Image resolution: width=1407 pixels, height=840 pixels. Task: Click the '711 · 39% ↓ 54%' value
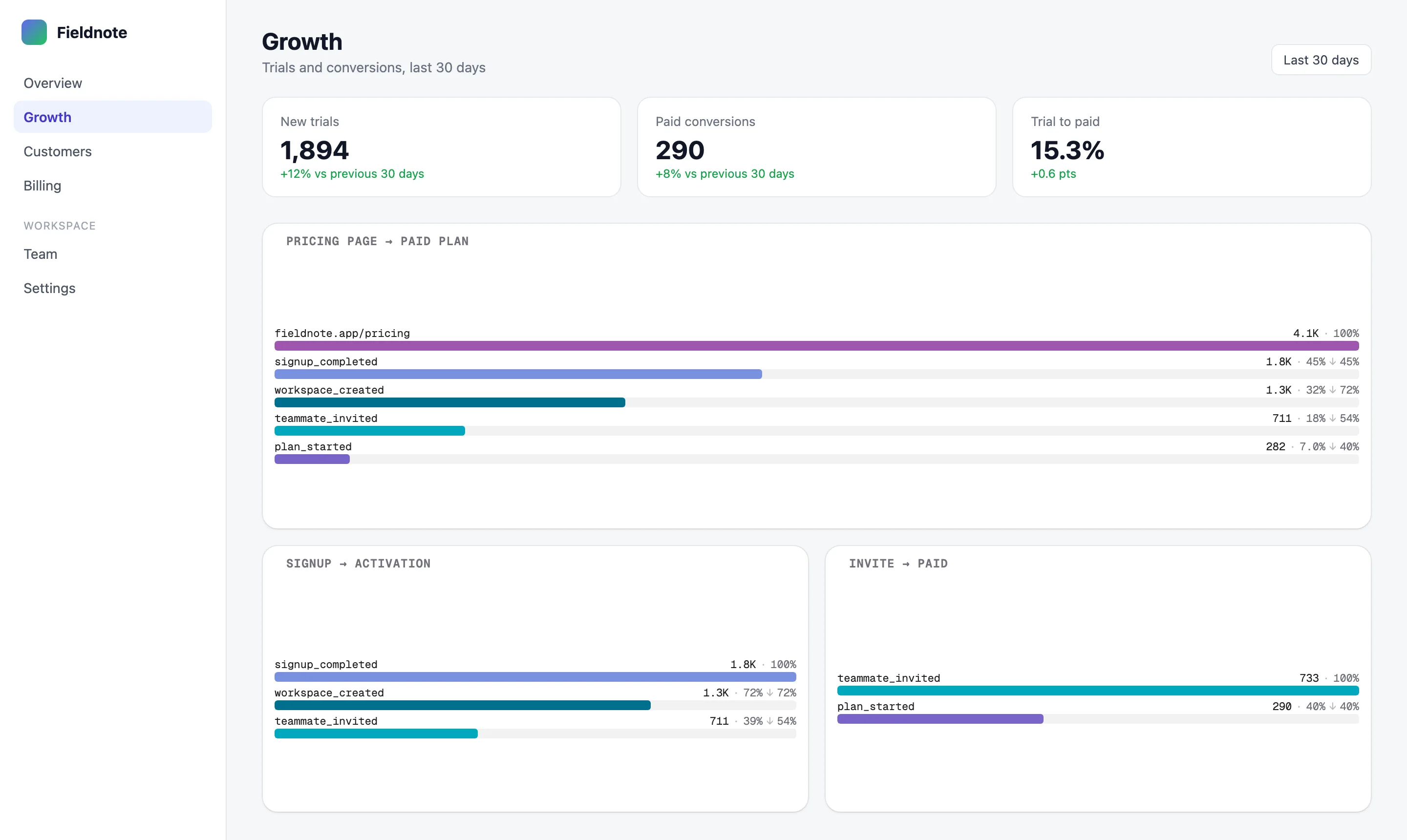click(752, 721)
